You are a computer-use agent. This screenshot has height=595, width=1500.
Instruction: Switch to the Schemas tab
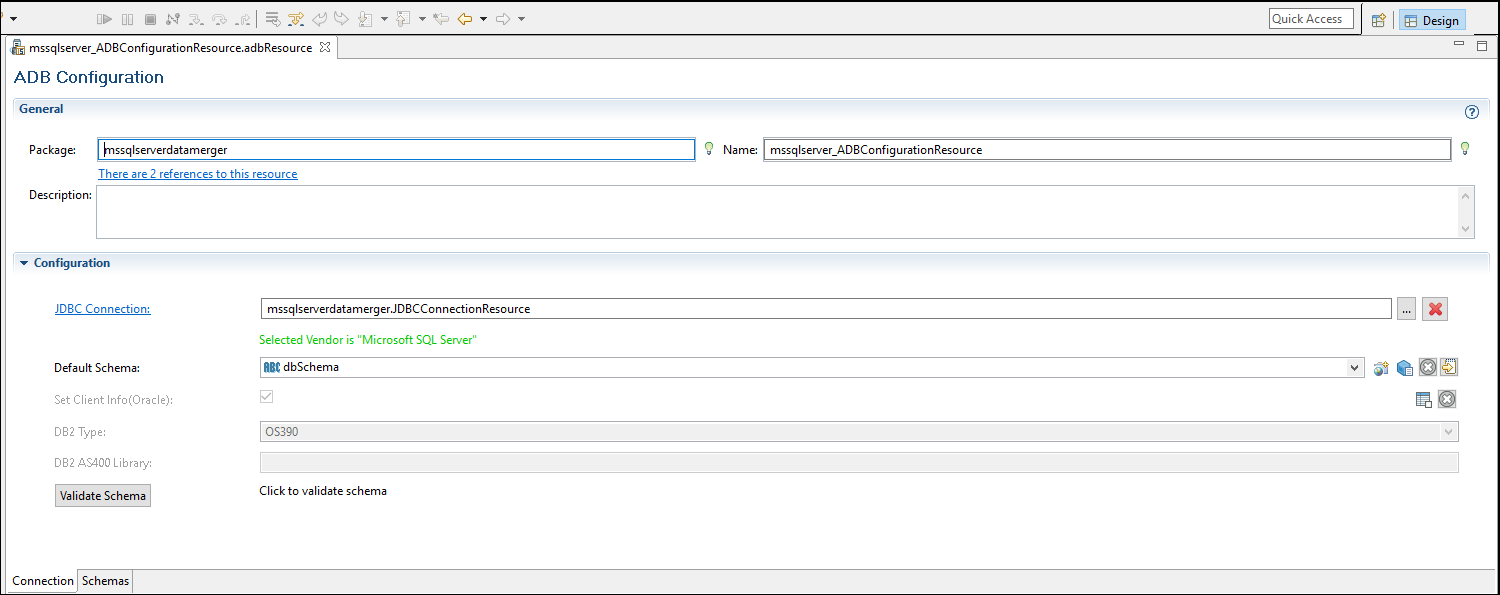point(105,581)
